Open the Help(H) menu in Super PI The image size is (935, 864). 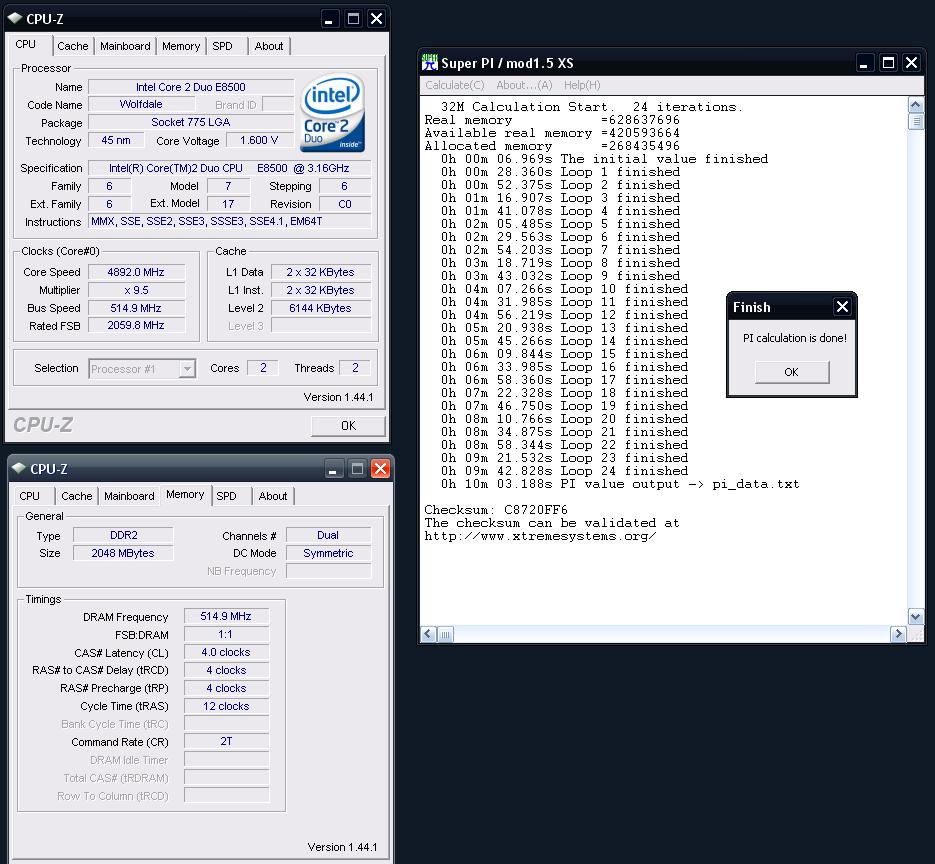(582, 85)
